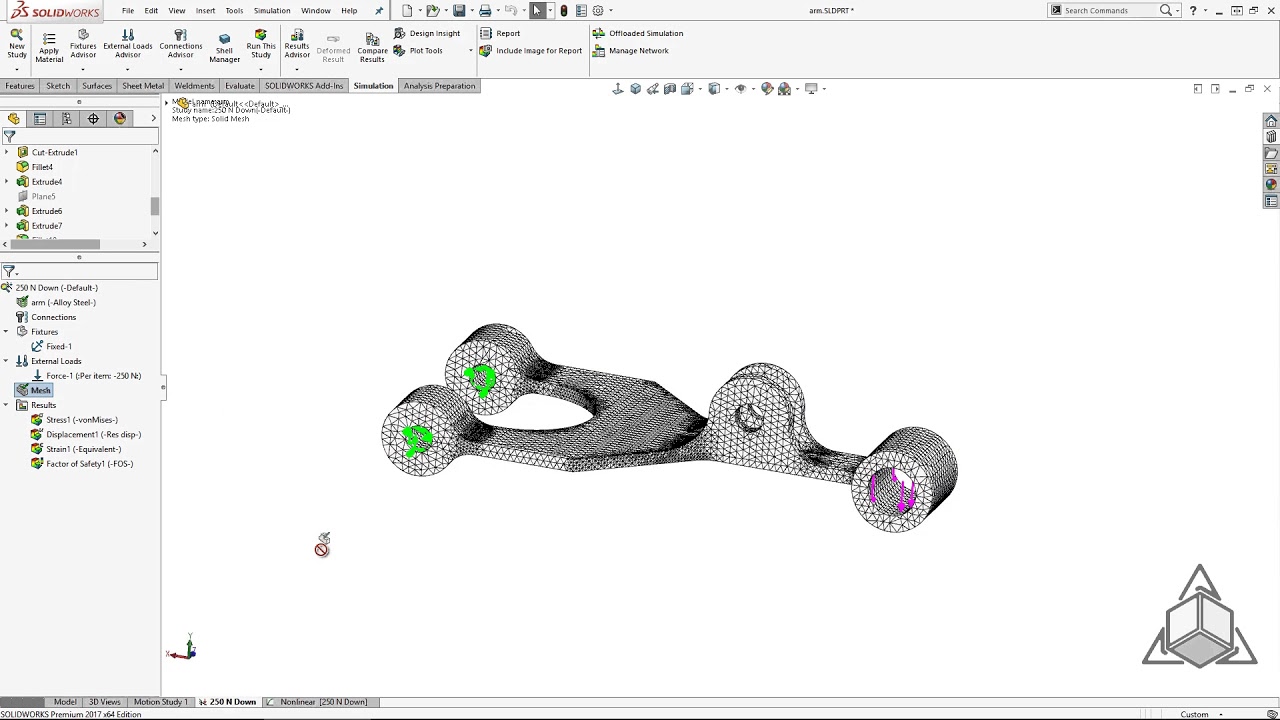Viewport: 1280px width, 720px height.
Task: Click the Task Pane home icon
Action: (1271, 121)
